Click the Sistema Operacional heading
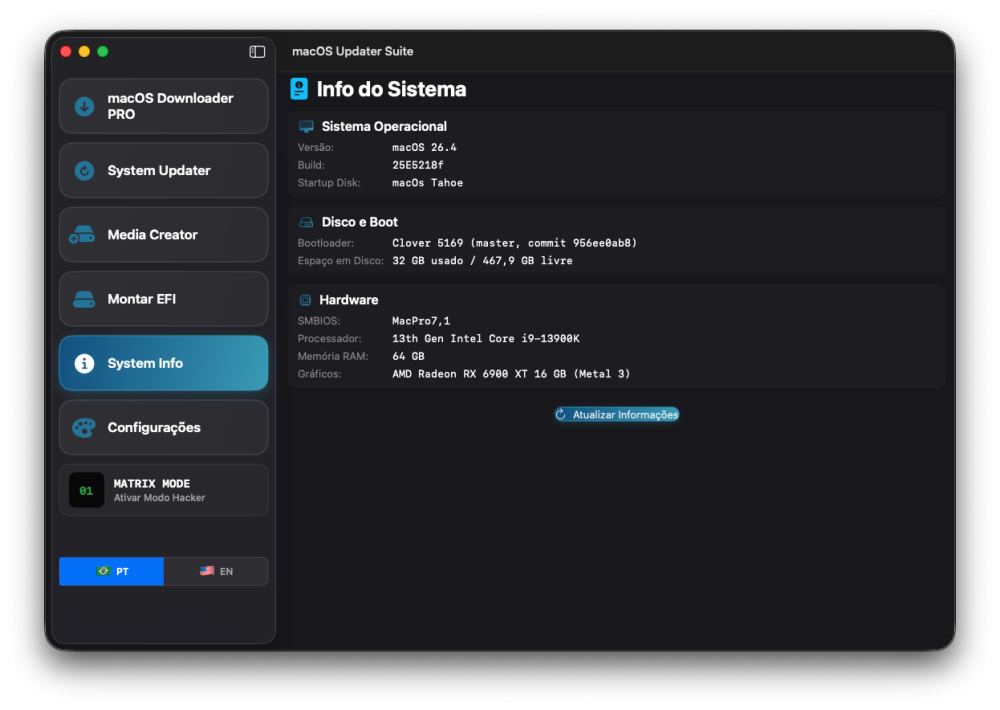 point(384,126)
